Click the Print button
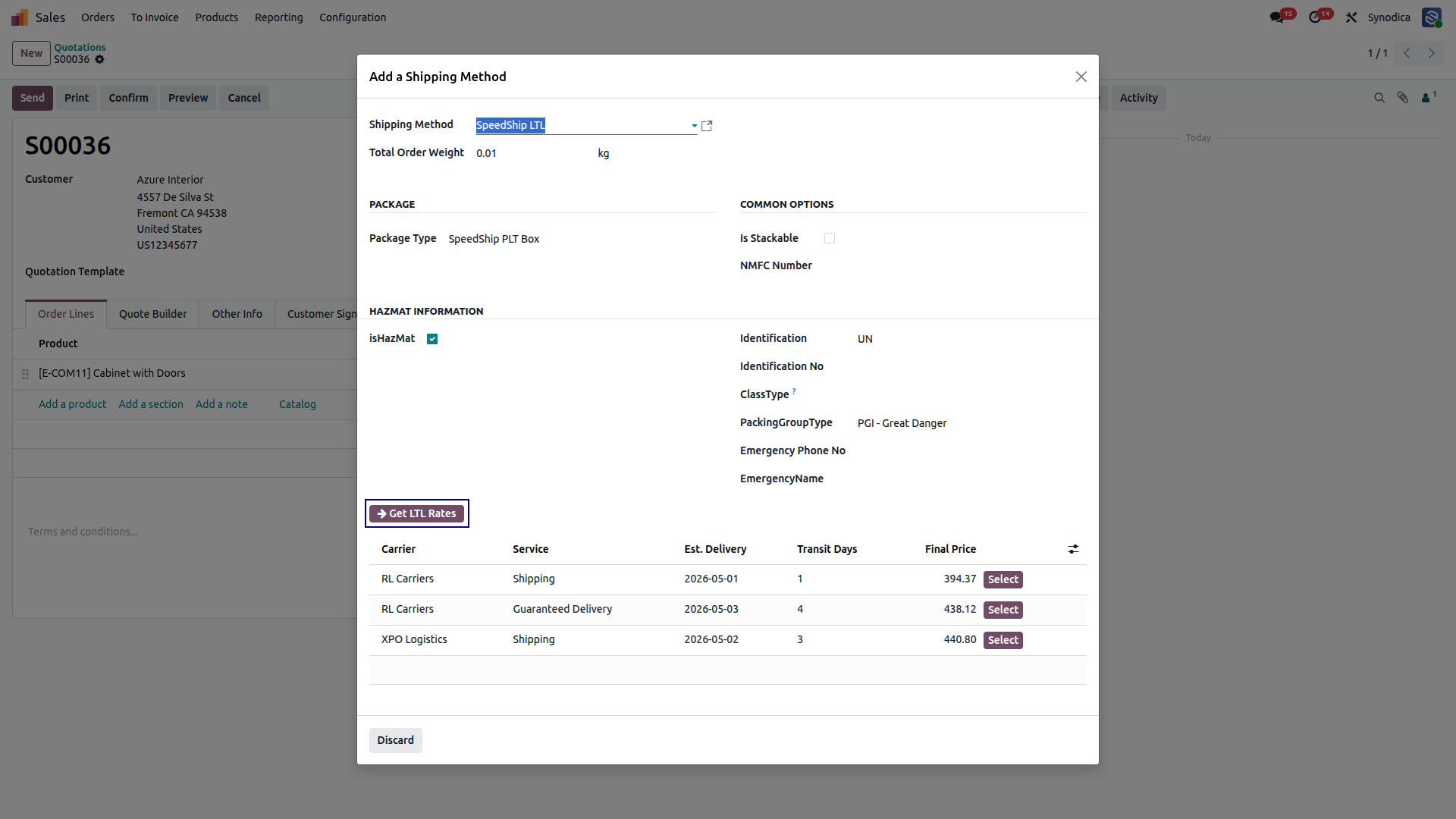 tap(76, 98)
